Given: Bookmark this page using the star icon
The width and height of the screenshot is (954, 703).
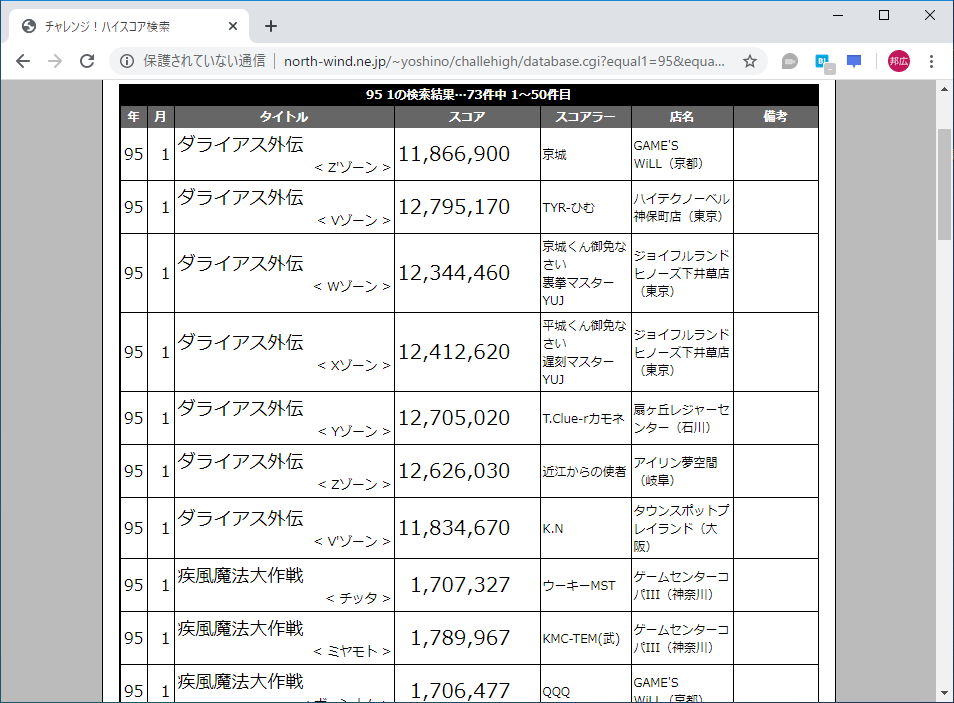Looking at the screenshot, I should point(749,60).
